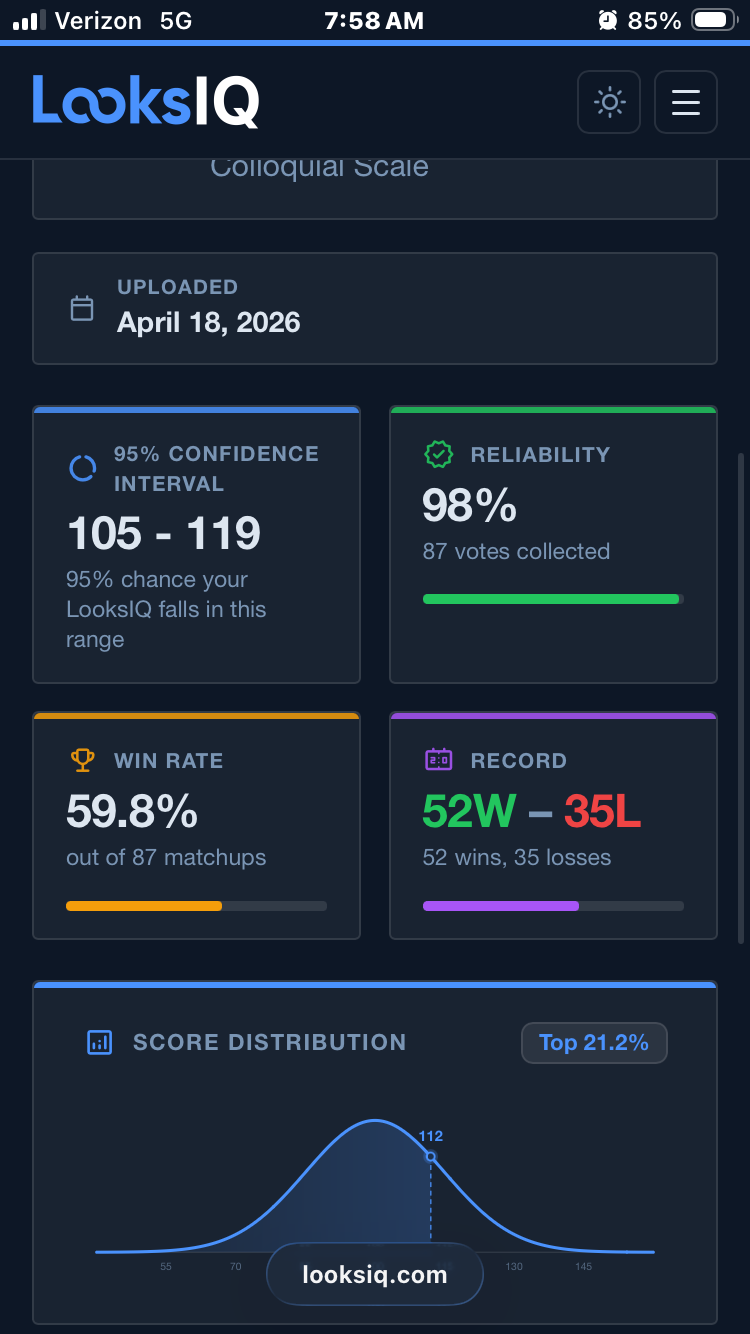Click the score distribution chart icon
750x1334 pixels.
100,1042
